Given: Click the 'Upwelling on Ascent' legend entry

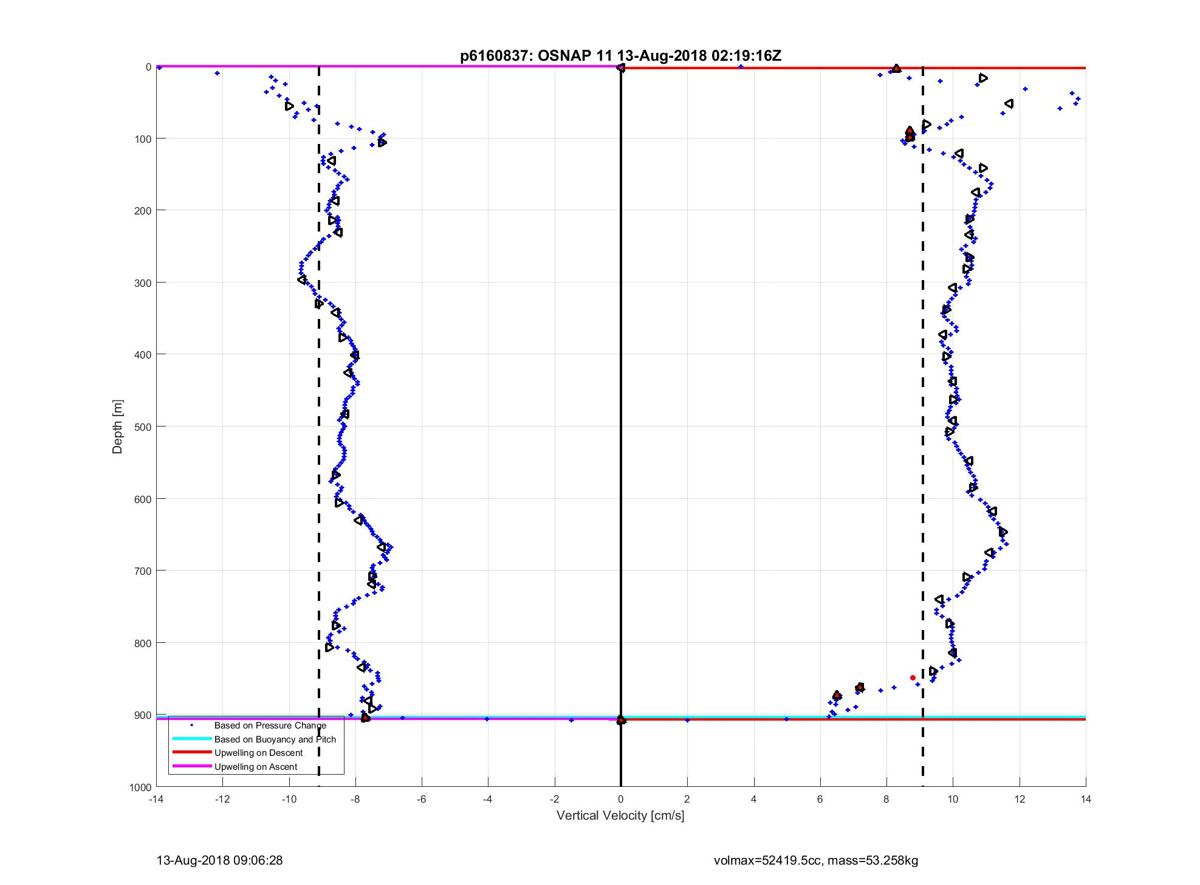Looking at the screenshot, I should click(255, 767).
